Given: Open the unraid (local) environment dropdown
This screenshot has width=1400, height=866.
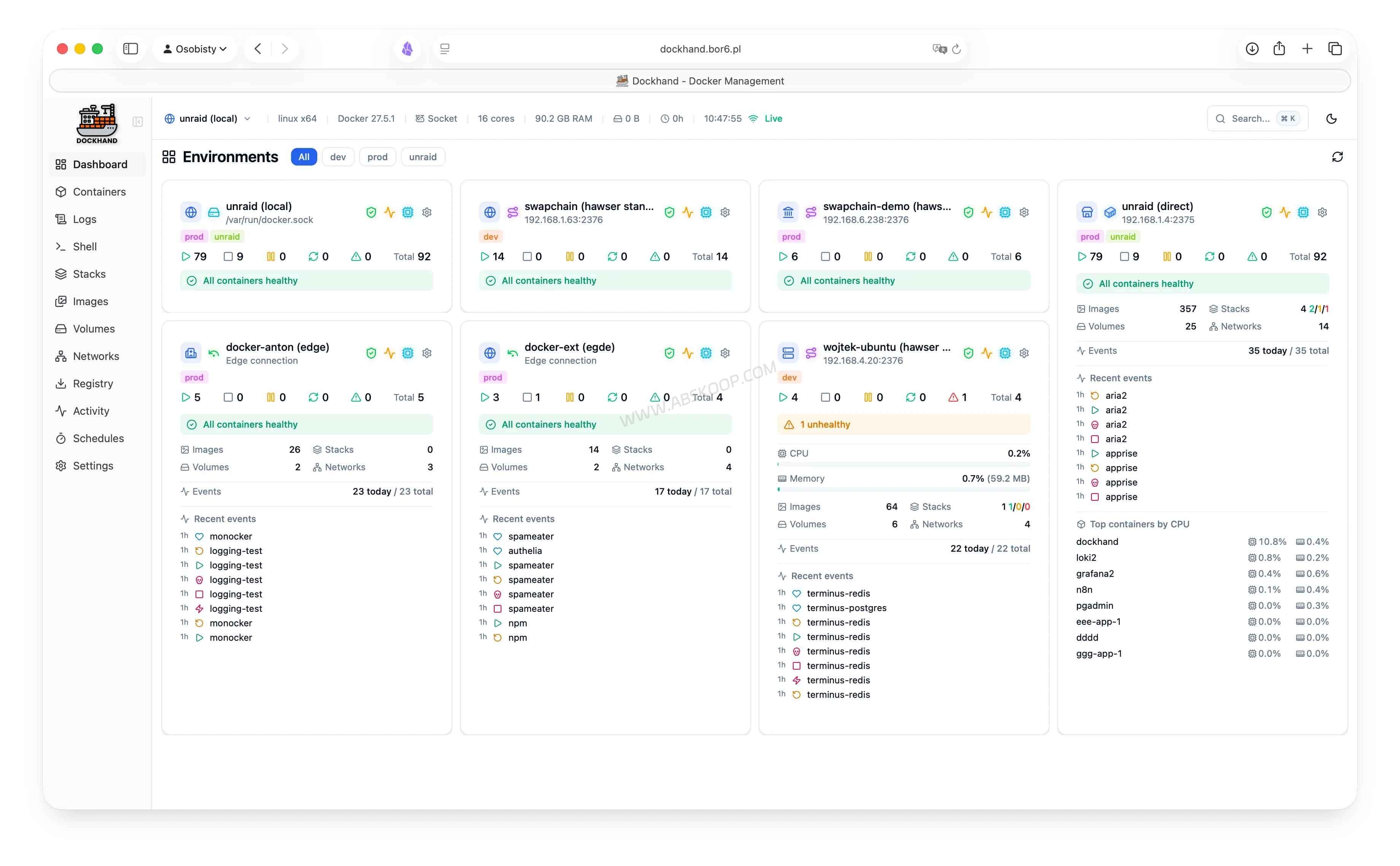Looking at the screenshot, I should click(208, 119).
